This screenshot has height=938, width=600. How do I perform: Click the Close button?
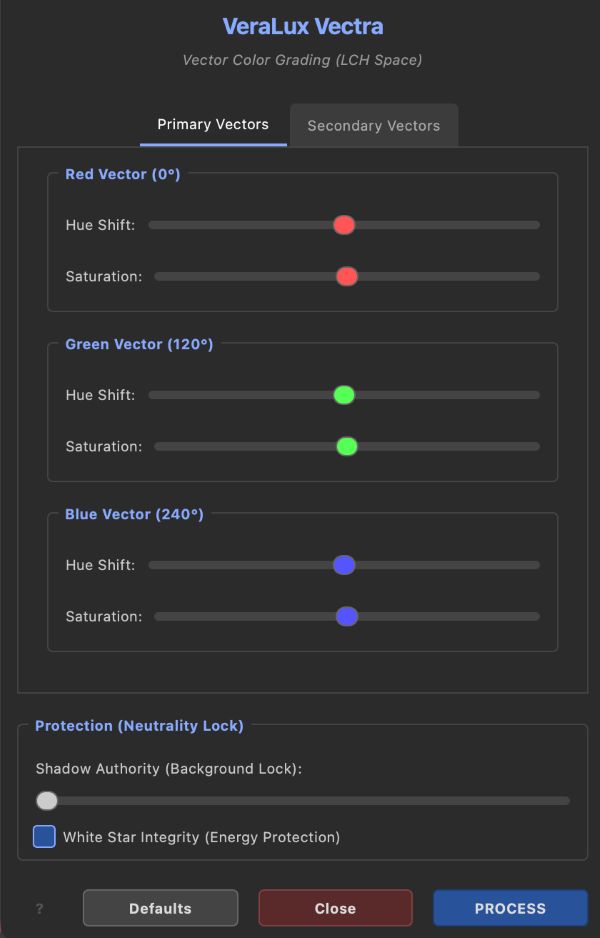[335, 908]
